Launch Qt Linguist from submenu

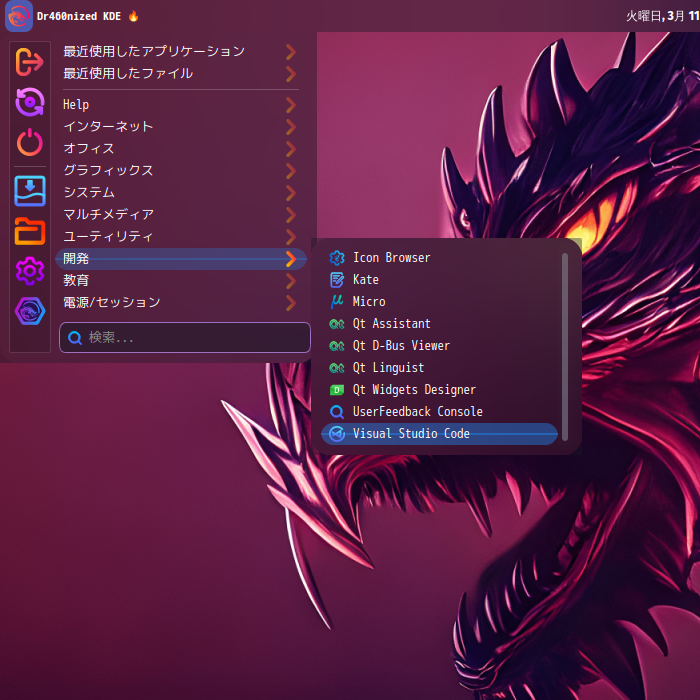pyautogui.click(x=439, y=367)
